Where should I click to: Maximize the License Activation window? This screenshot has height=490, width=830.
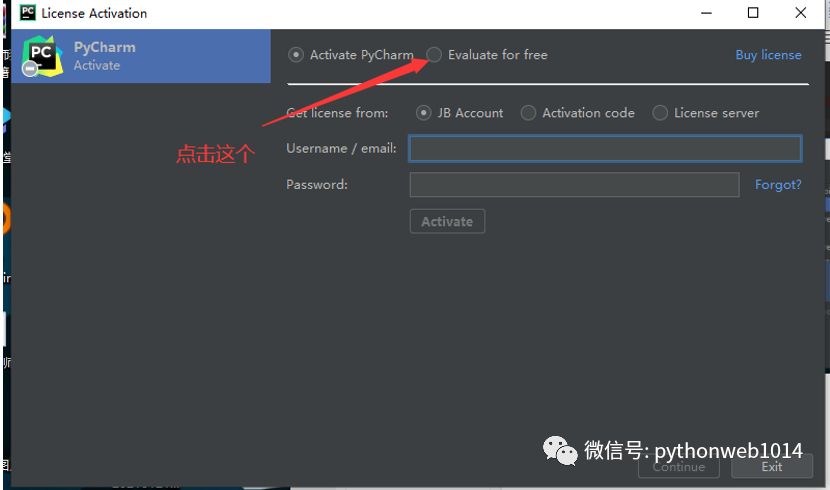click(753, 13)
